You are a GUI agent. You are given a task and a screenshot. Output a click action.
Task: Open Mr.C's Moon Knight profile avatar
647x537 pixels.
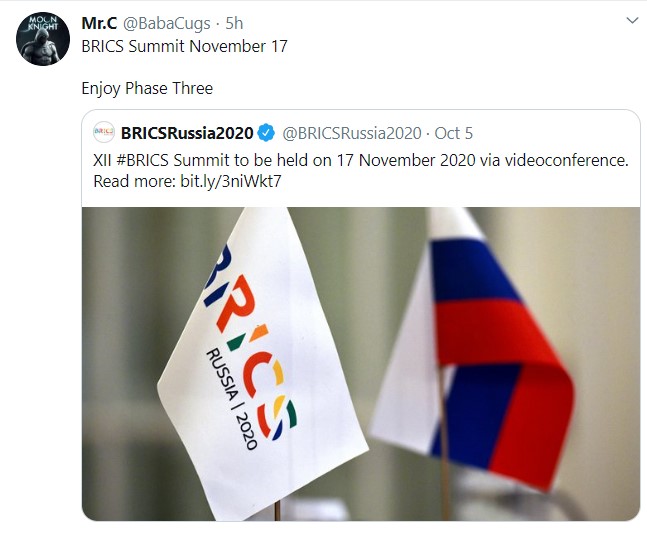click(42, 40)
